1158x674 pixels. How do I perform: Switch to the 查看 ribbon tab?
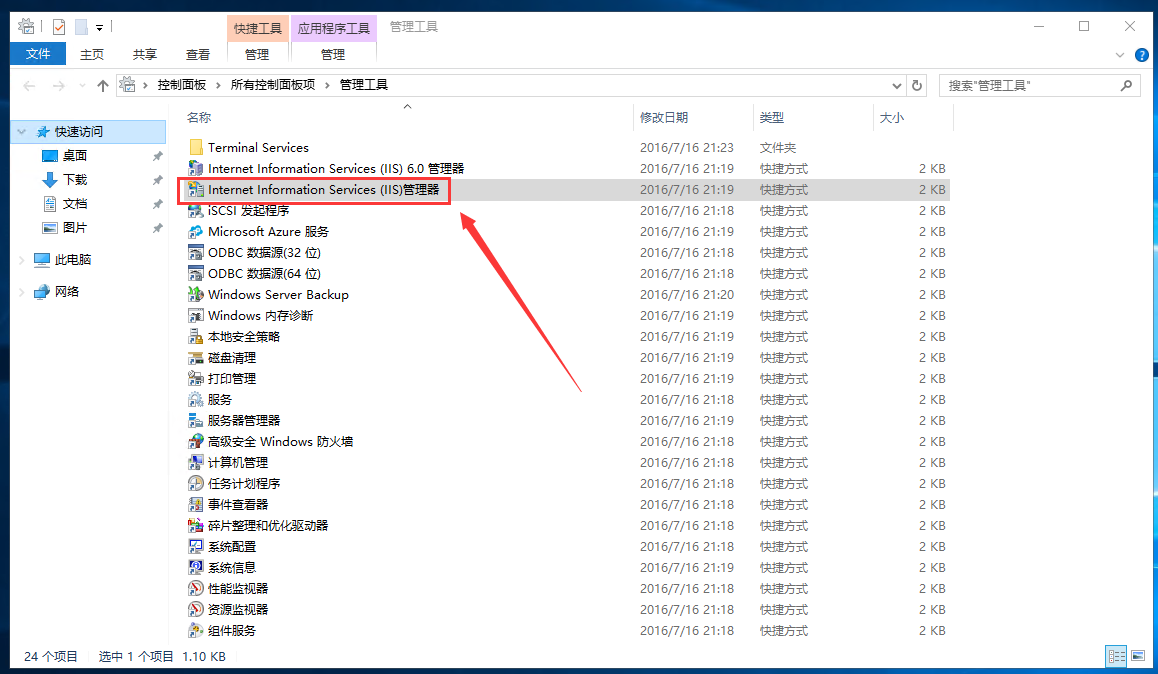(198, 55)
